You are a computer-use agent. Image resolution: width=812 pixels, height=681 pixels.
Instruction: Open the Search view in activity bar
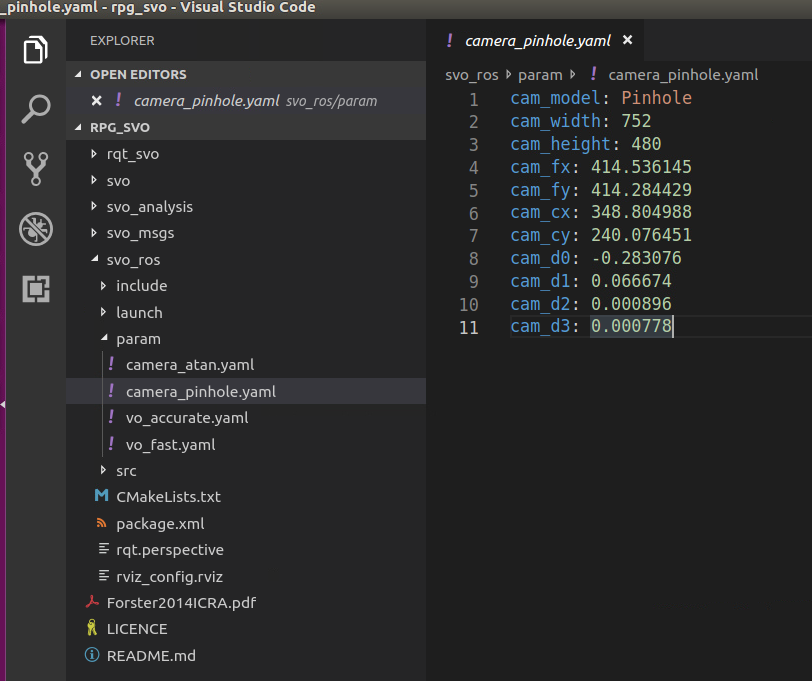(x=35, y=109)
